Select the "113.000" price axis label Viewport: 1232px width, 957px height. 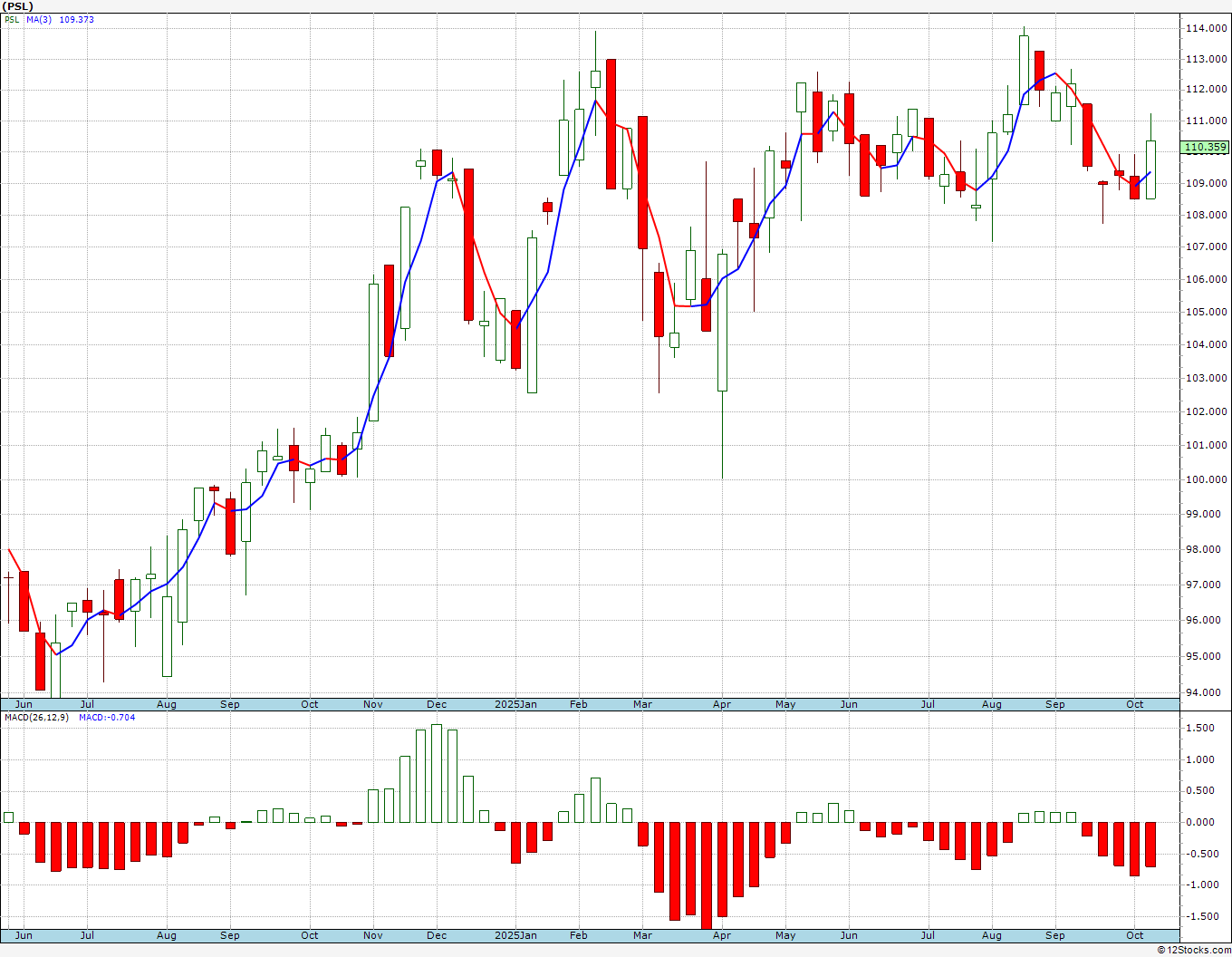(x=1206, y=60)
